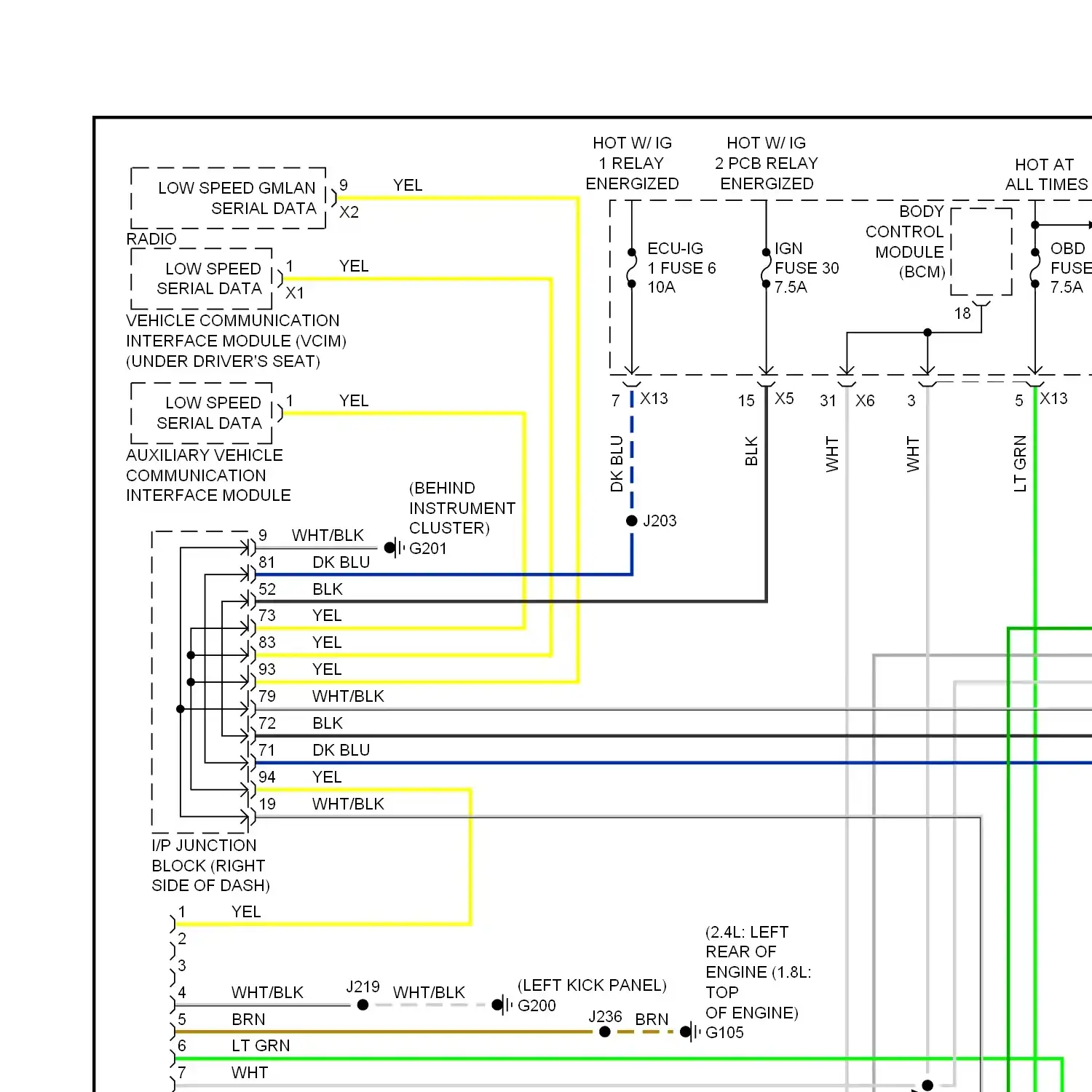Select BODY CONTROL MODULE (BCM) text
Image resolution: width=1092 pixels, height=1092 pixels.
tap(905, 242)
